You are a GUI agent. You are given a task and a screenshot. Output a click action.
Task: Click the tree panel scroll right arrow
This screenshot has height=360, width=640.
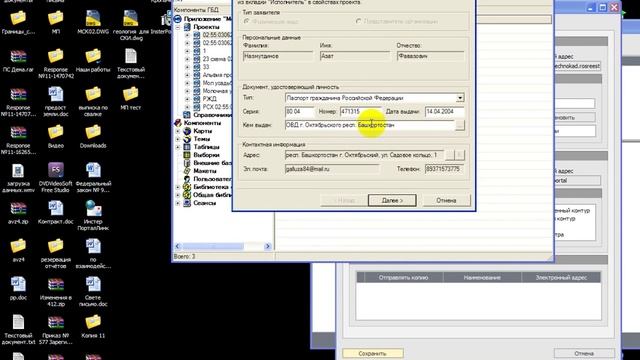tap(268, 246)
